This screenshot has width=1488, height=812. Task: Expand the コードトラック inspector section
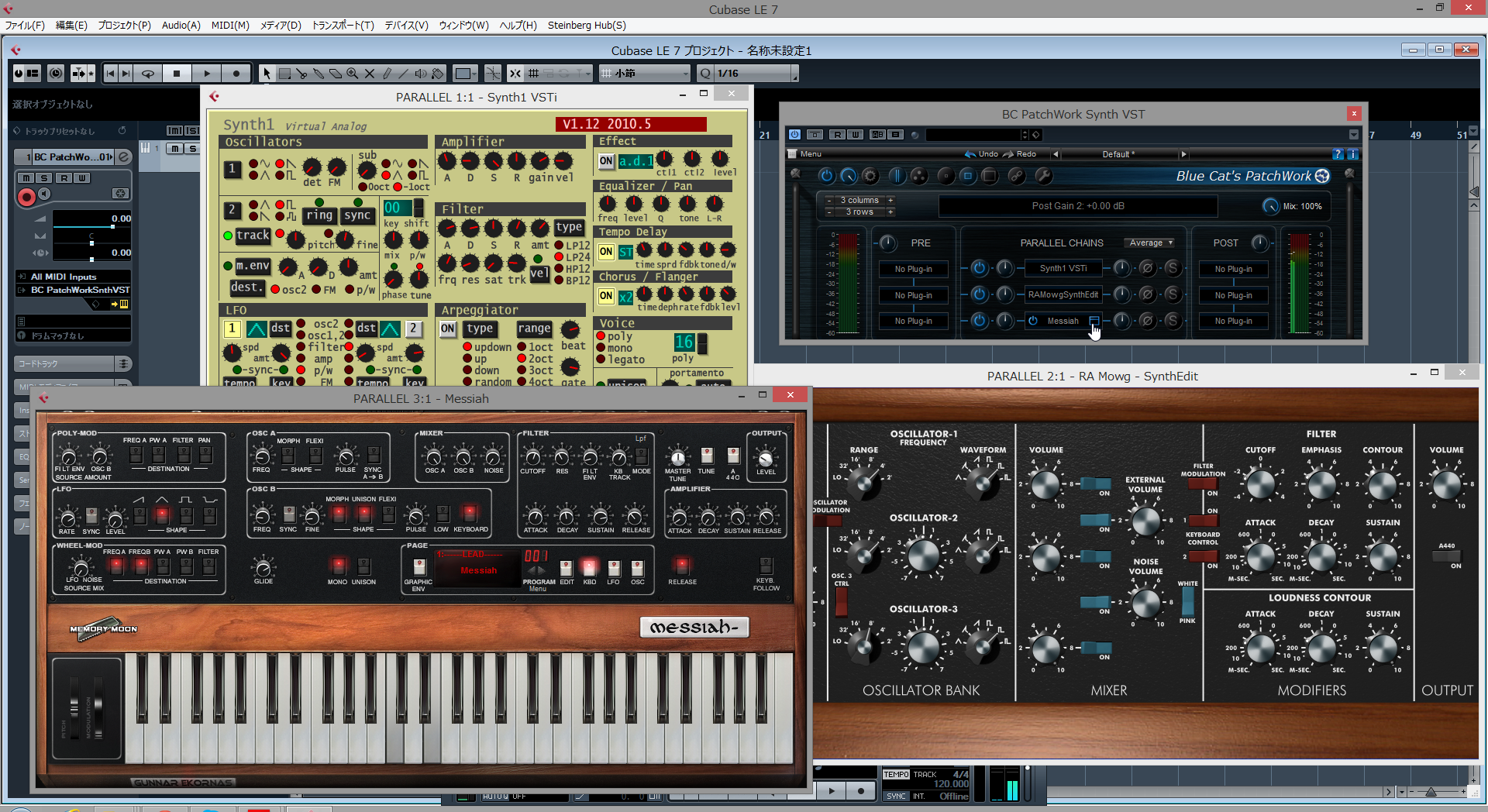point(74,363)
